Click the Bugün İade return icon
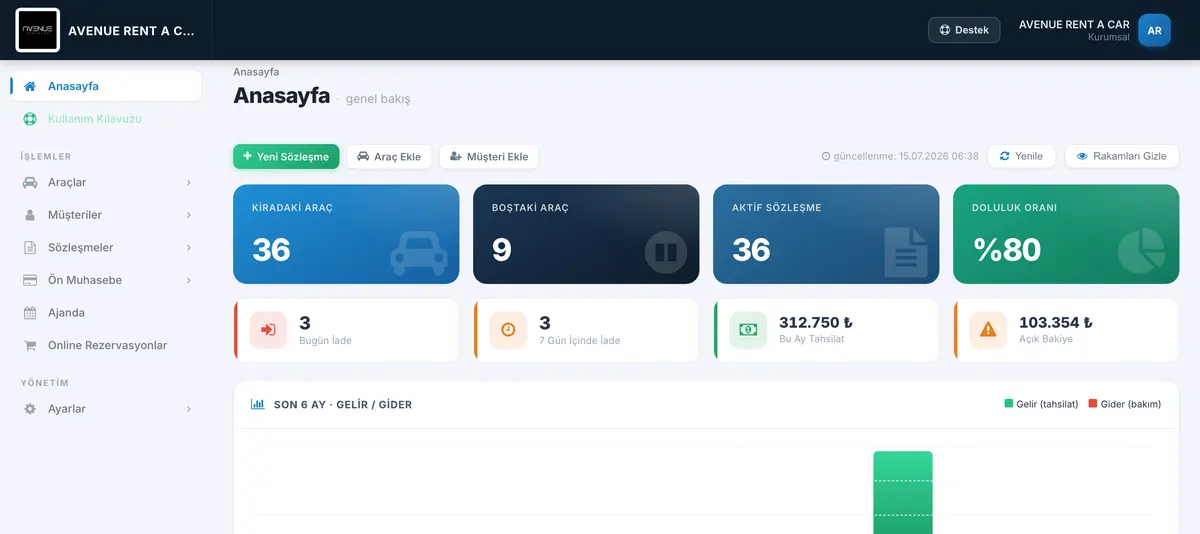Screen dimensions: 1200x534 pyautogui.click(x=268, y=330)
